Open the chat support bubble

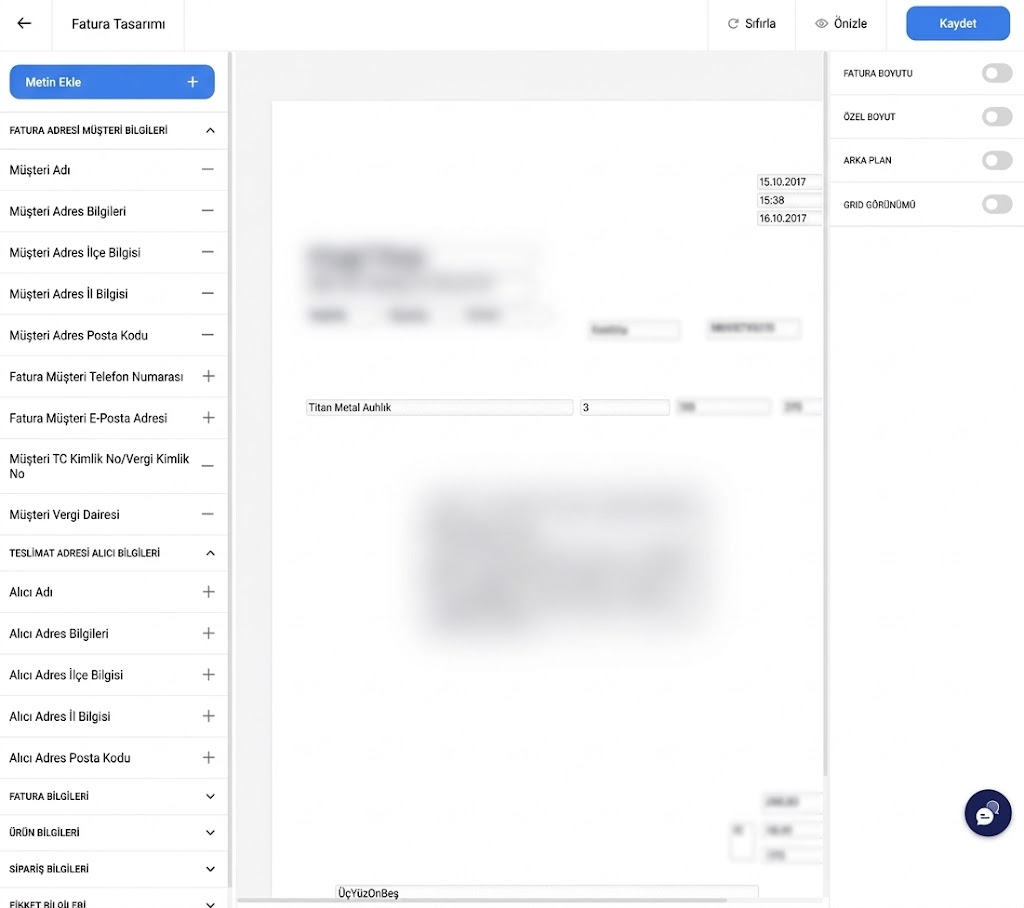click(987, 813)
